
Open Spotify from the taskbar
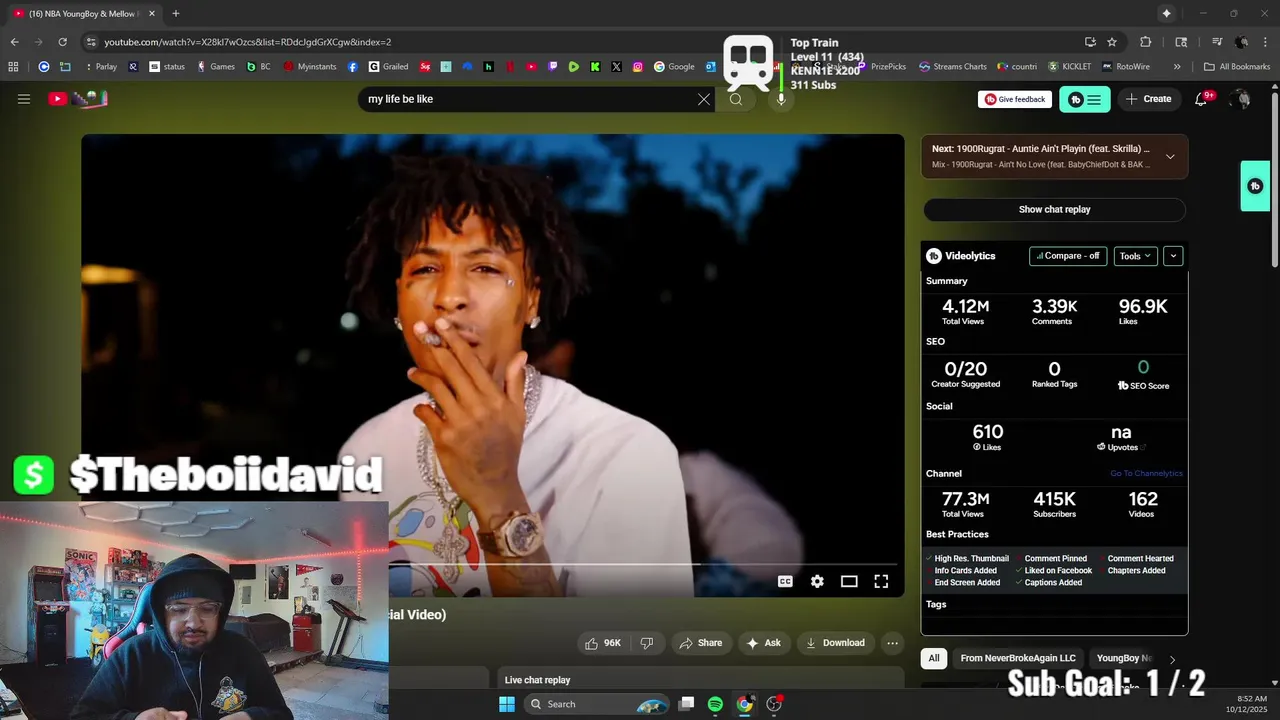[715, 704]
